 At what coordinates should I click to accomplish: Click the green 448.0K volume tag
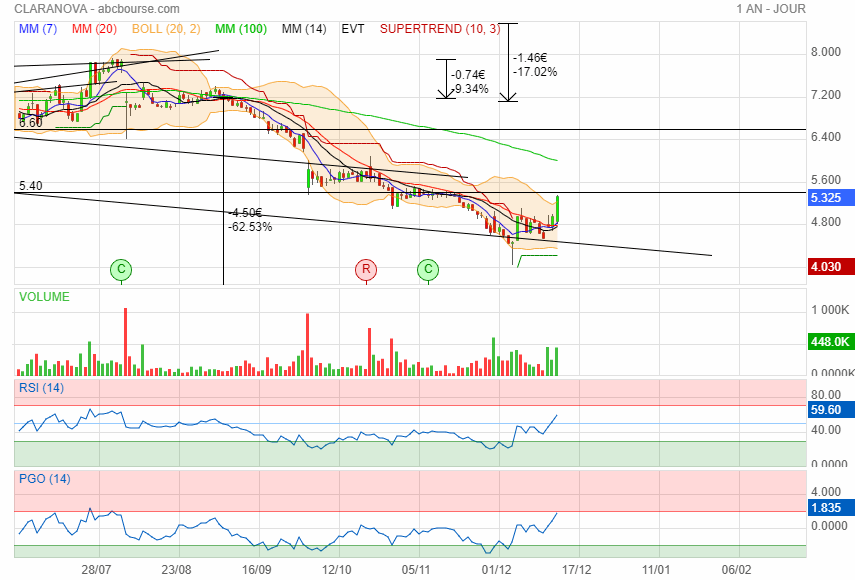(830, 342)
